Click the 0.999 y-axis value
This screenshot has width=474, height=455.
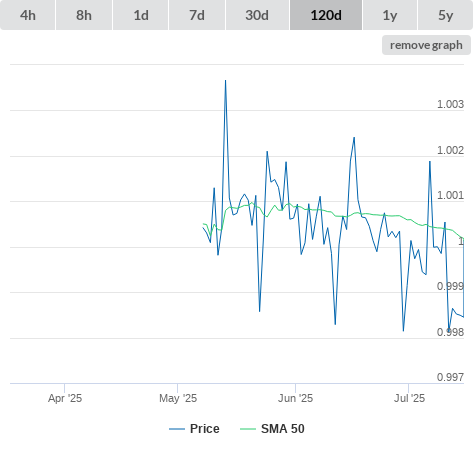(x=450, y=286)
